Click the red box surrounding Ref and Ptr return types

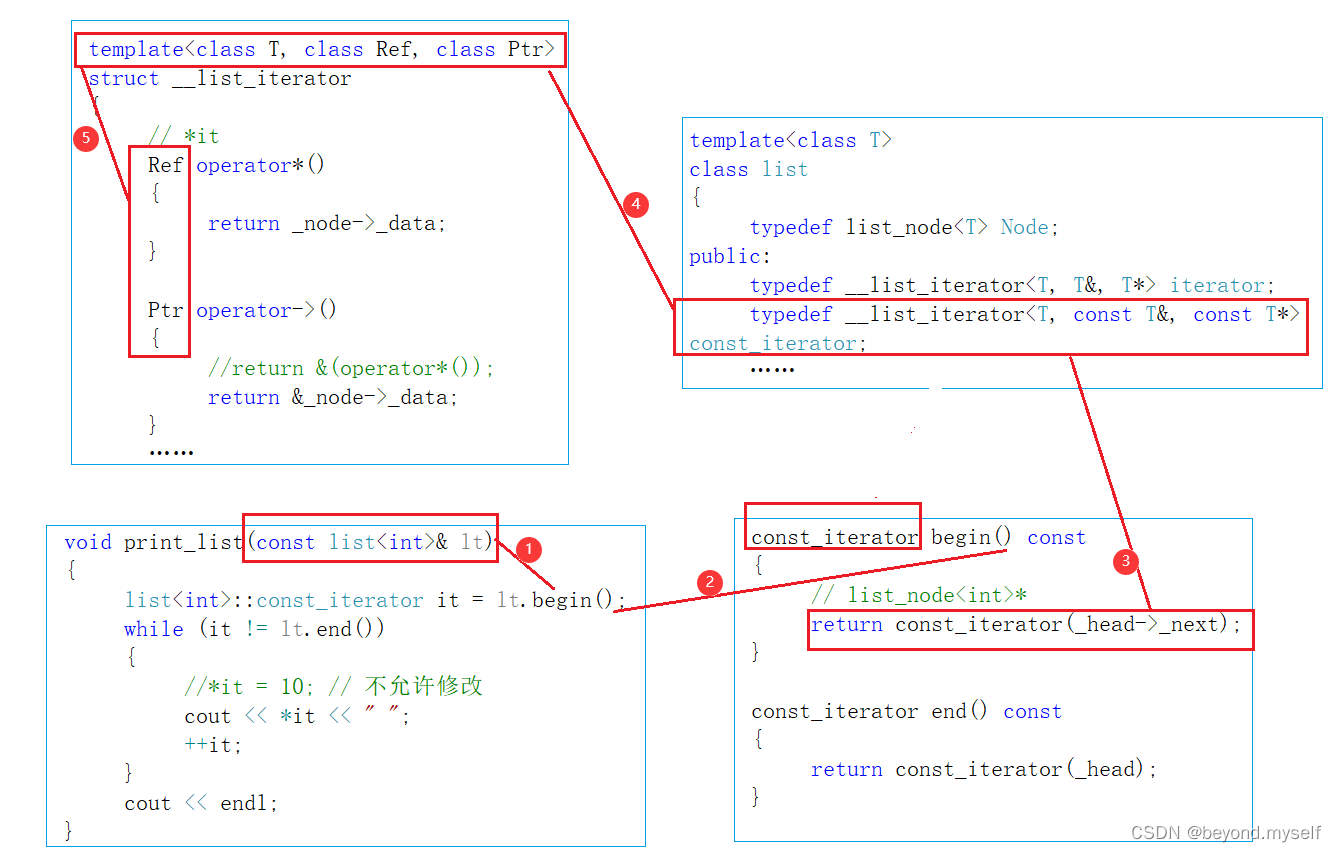coord(159,250)
